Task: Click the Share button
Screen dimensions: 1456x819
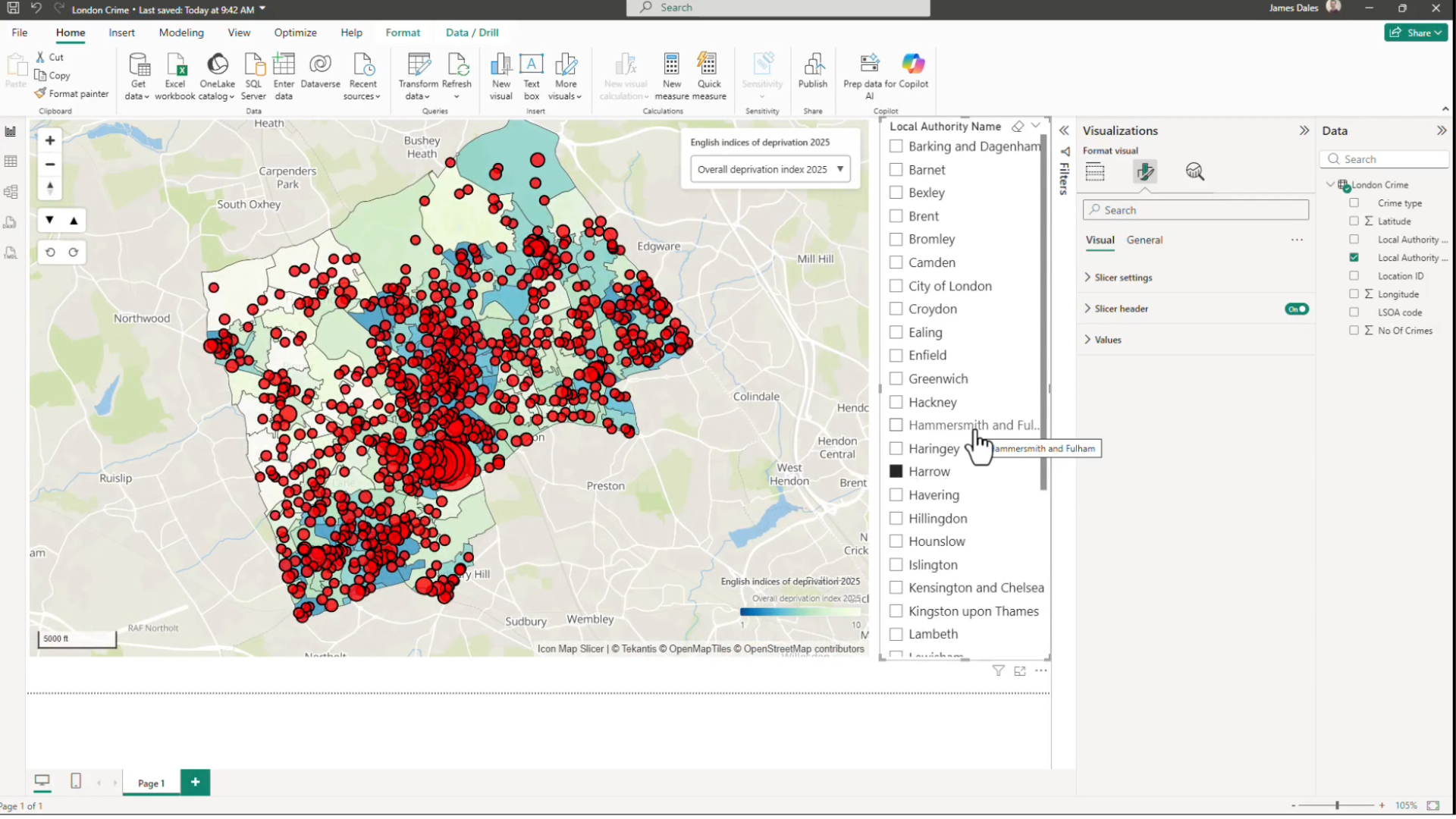Action: tap(1415, 33)
